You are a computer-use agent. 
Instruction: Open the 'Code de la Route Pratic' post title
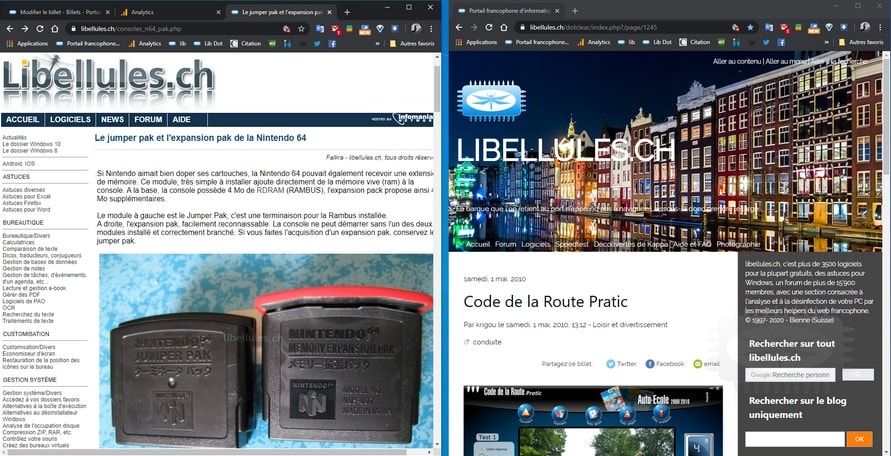tap(546, 301)
